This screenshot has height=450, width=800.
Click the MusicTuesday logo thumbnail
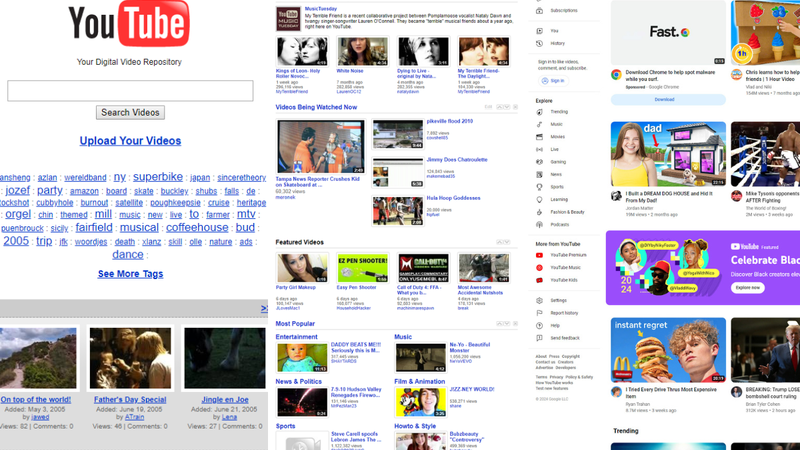[x=288, y=19]
